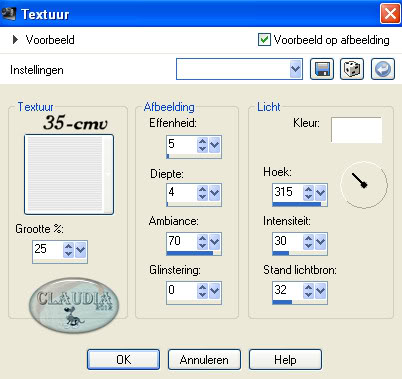Click the Stand lichtbron value field
The height and width of the screenshot is (379, 402).
[x=288, y=290]
